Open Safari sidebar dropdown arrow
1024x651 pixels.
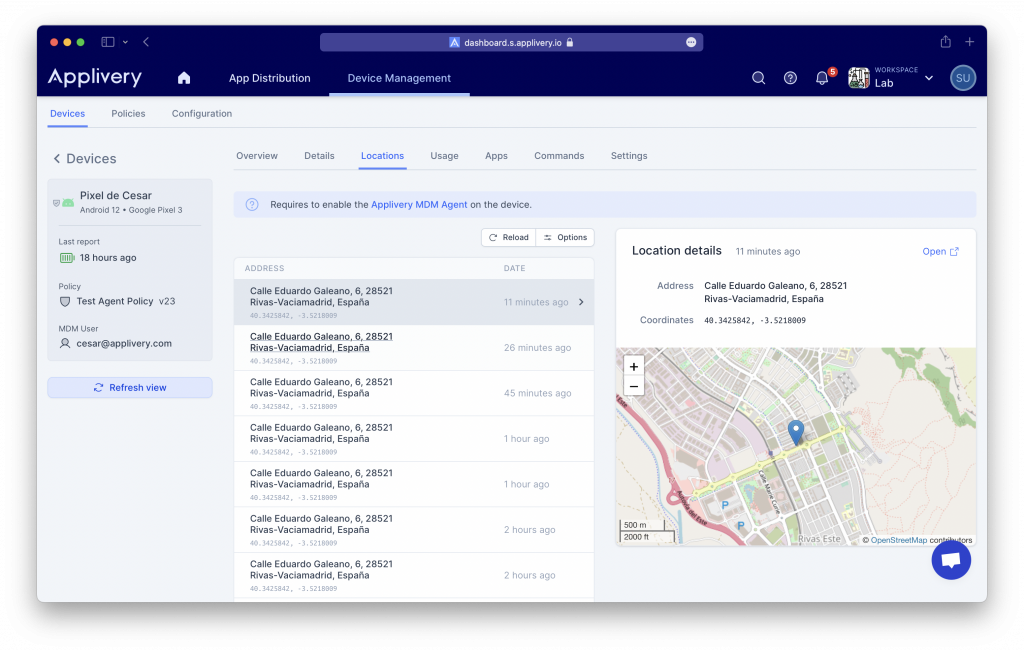tap(125, 42)
